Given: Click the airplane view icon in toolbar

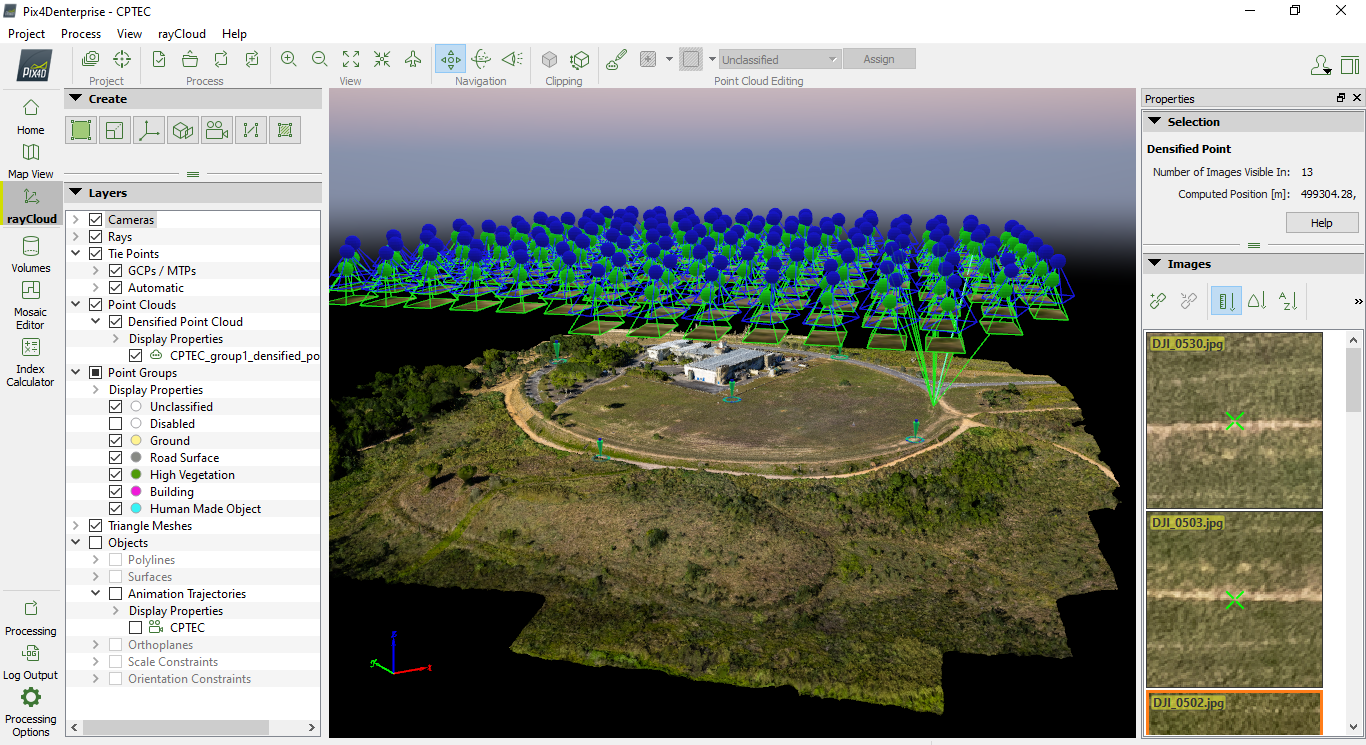Looking at the screenshot, I should coord(413,59).
